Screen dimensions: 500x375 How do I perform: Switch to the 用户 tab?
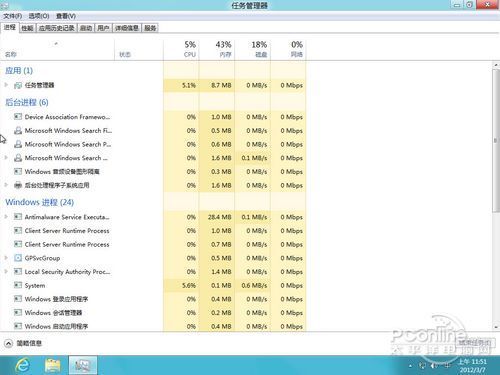click(103, 28)
